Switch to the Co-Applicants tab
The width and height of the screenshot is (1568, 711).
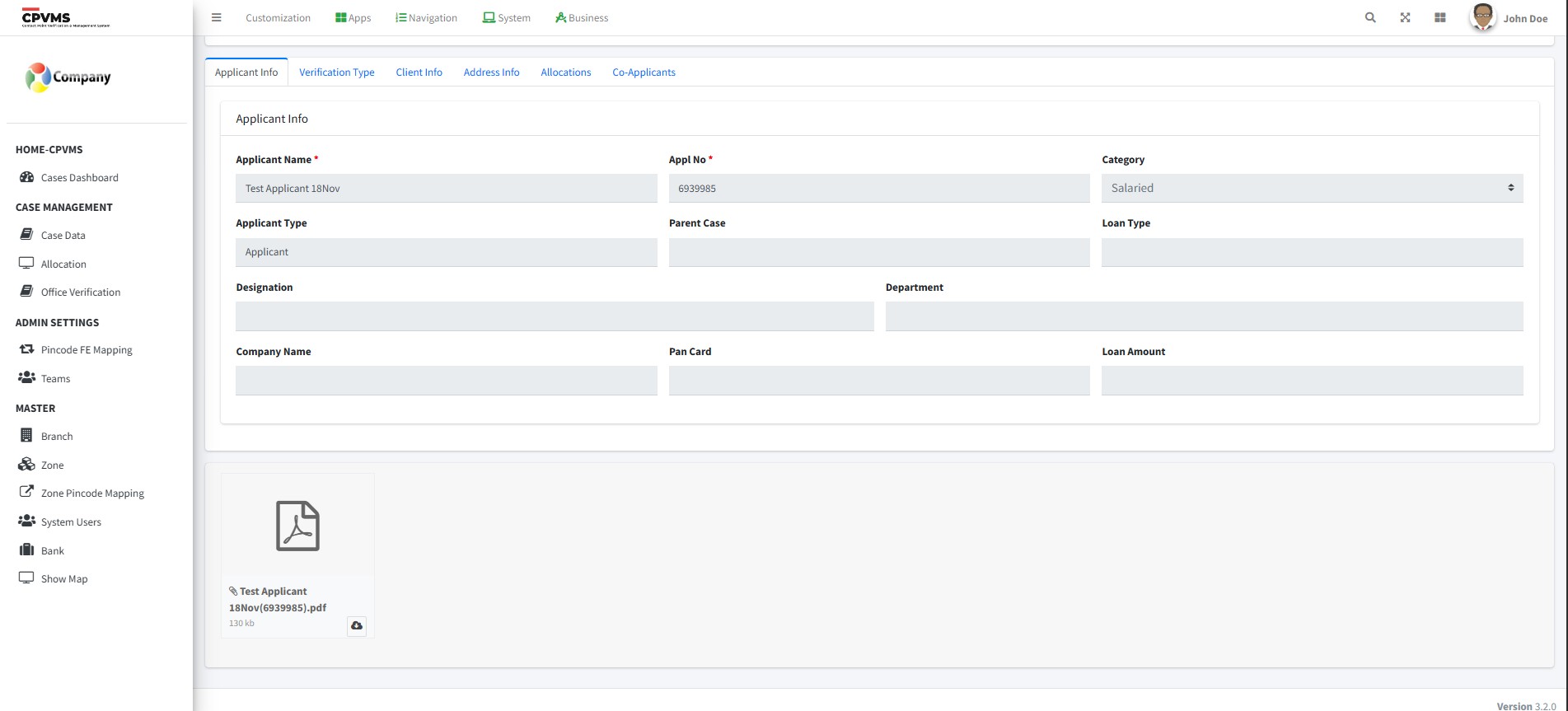[x=644, y=73]
